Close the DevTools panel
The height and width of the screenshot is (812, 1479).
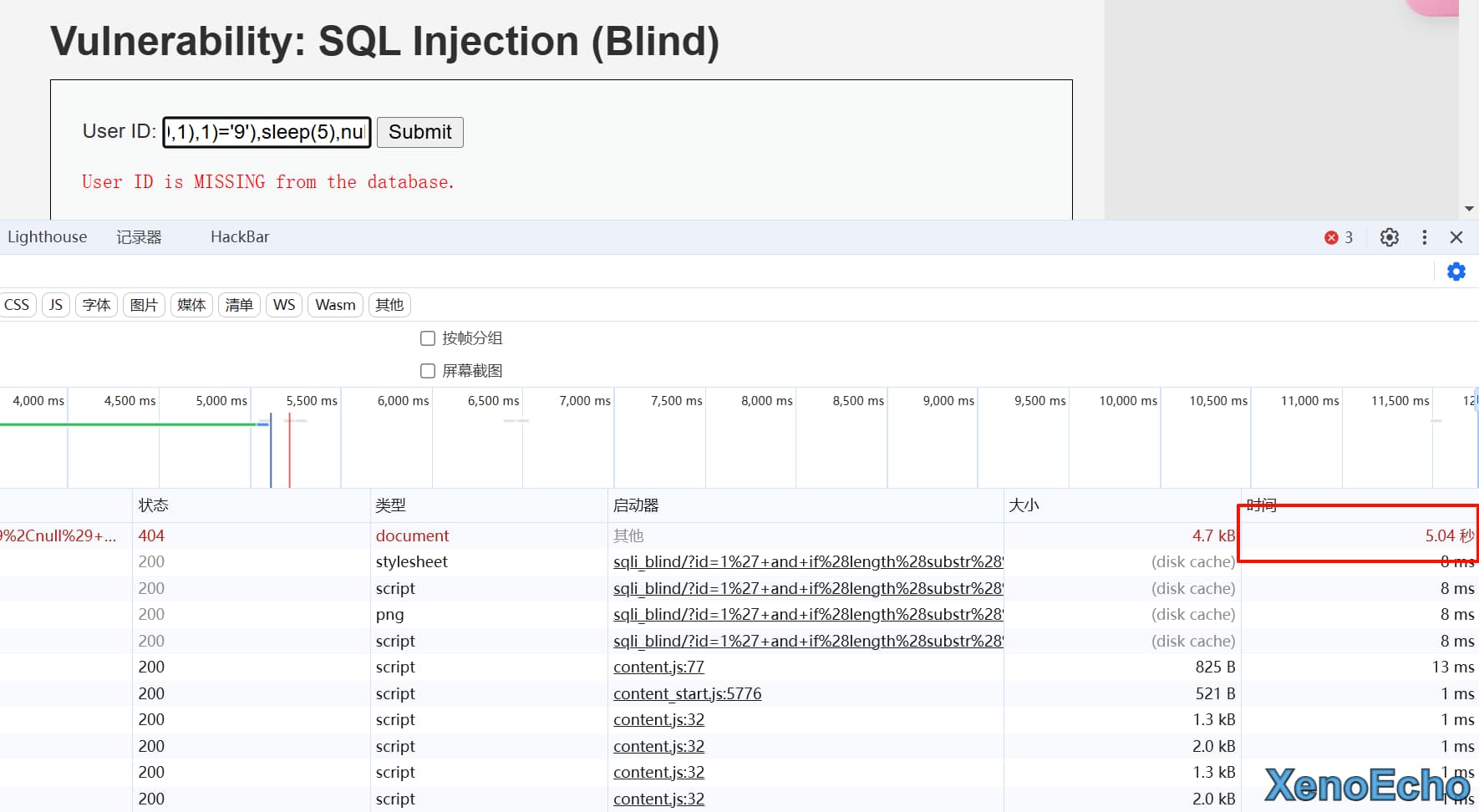pyautogui.click(x=1456, y=237)
